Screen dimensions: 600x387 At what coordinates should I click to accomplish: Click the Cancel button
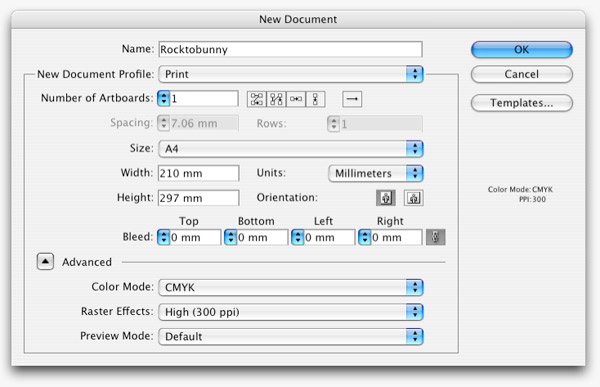tap(522, 74)
